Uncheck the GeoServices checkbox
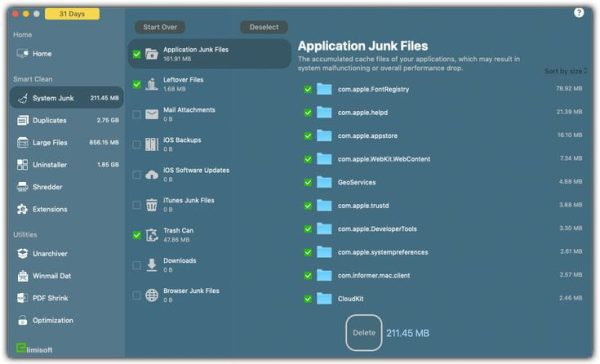 pyautogui.click(x=308, y=183)
